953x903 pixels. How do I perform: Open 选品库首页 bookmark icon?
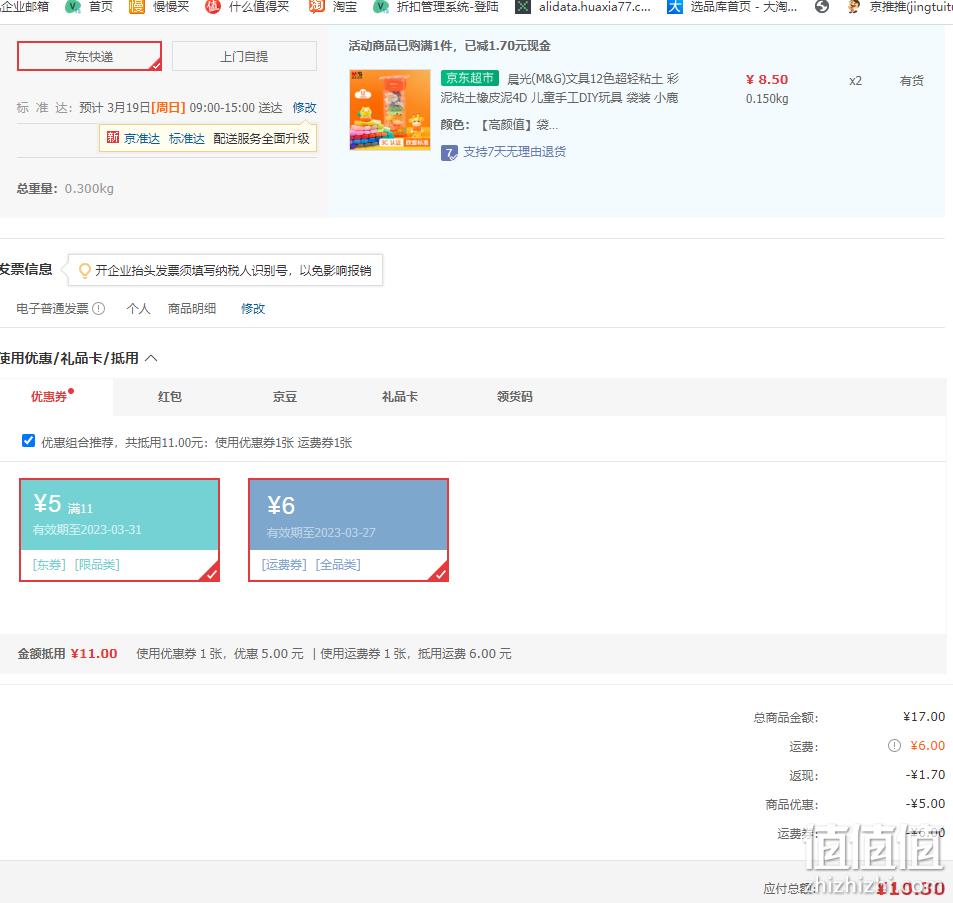pyautogui.click(x=675, y=7)
